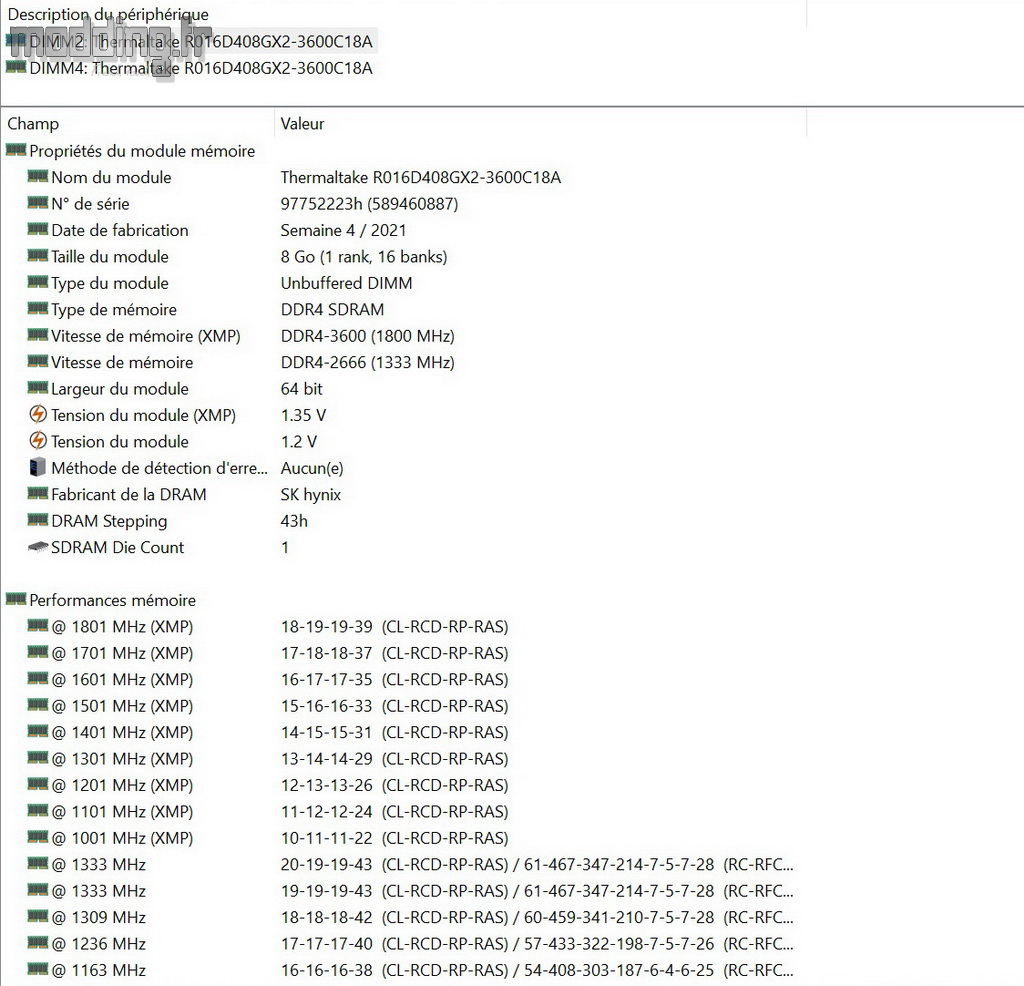Click the Performances mémoire group icon
Viewport: 1024px width, 986px height.
[16, 599]
